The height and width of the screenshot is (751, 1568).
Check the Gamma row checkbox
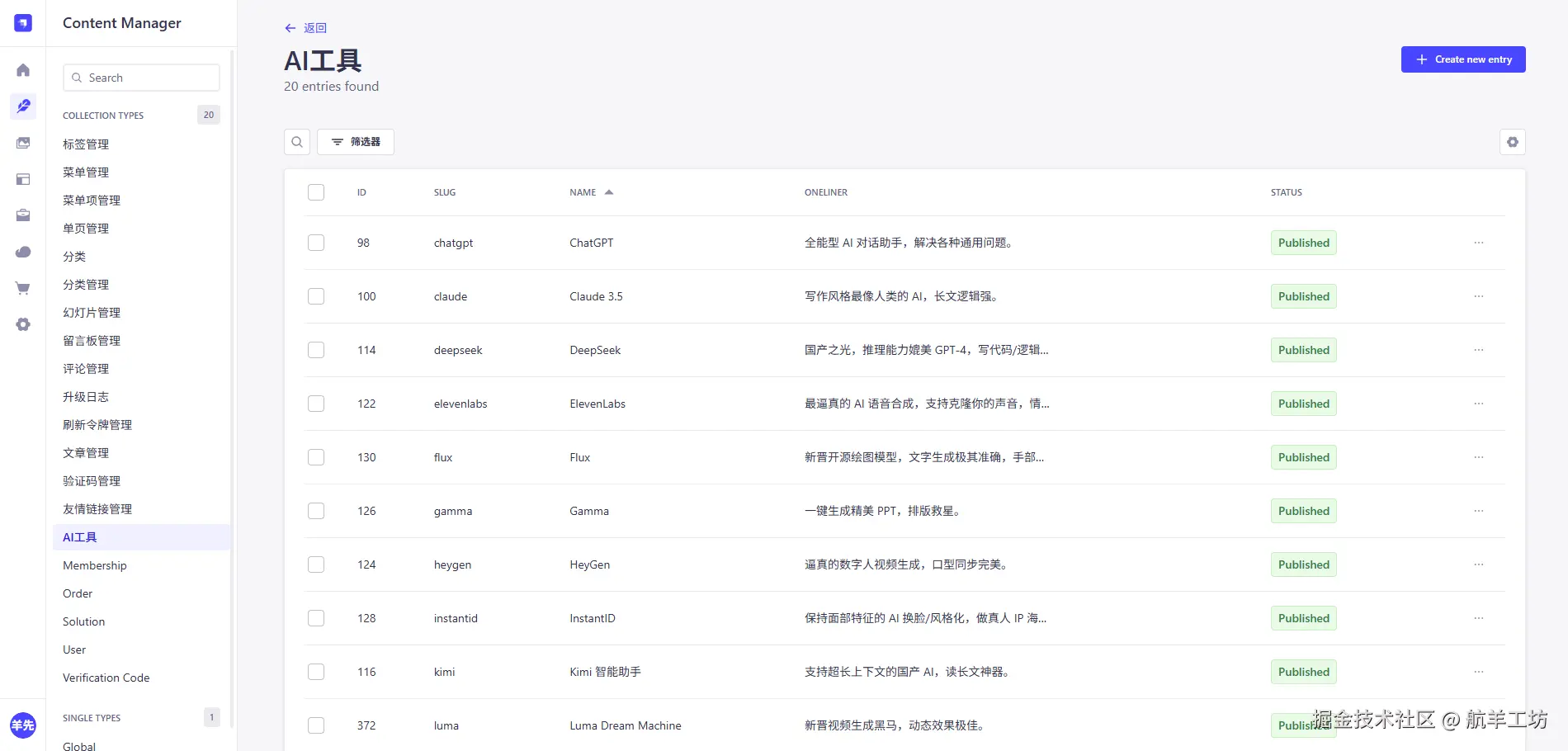point(316,511)
